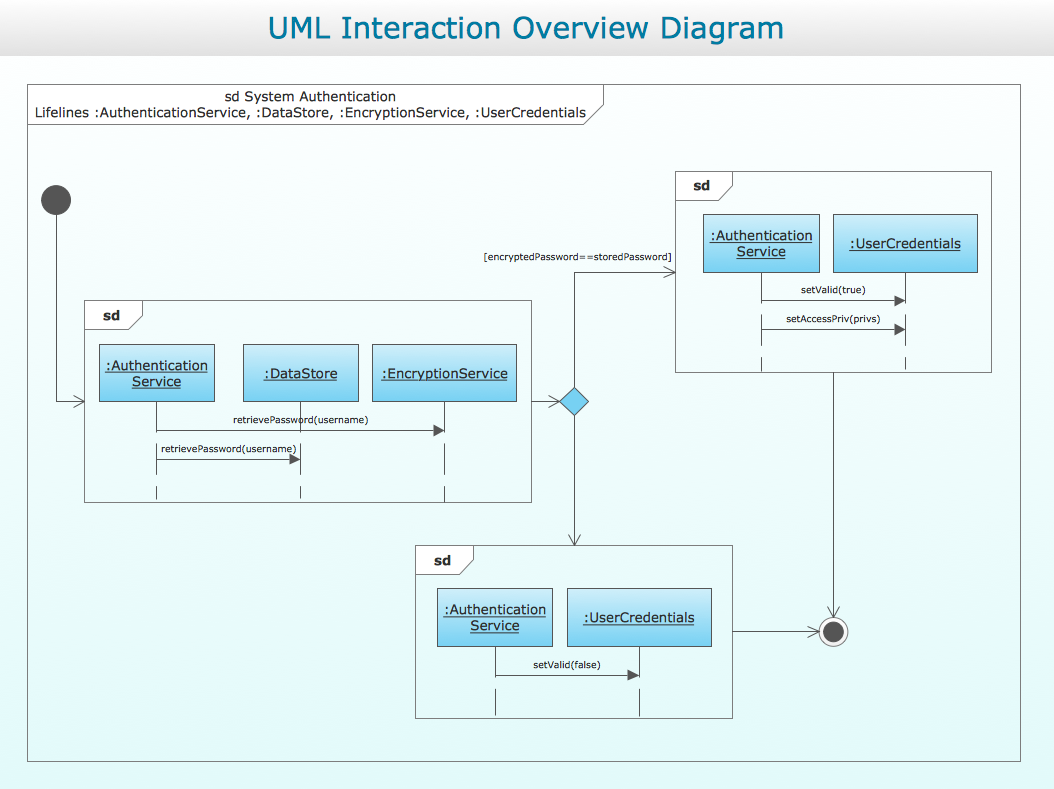The height and width of the screenshot is (789, 1054).
Task: Select the blue decision diamond
Action: coord(574,401)
